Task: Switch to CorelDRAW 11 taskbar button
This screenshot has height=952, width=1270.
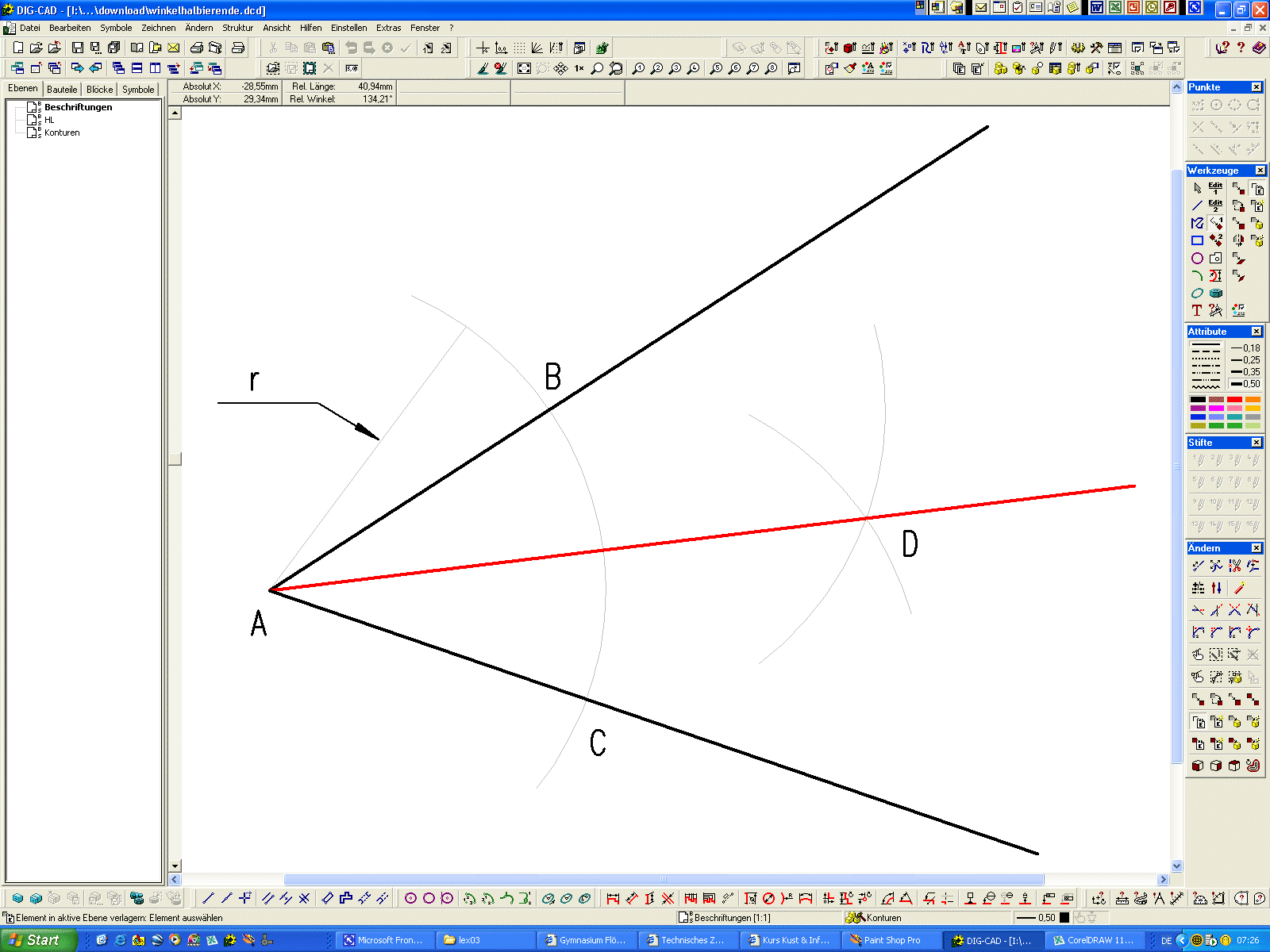Action: [1093, 940]
